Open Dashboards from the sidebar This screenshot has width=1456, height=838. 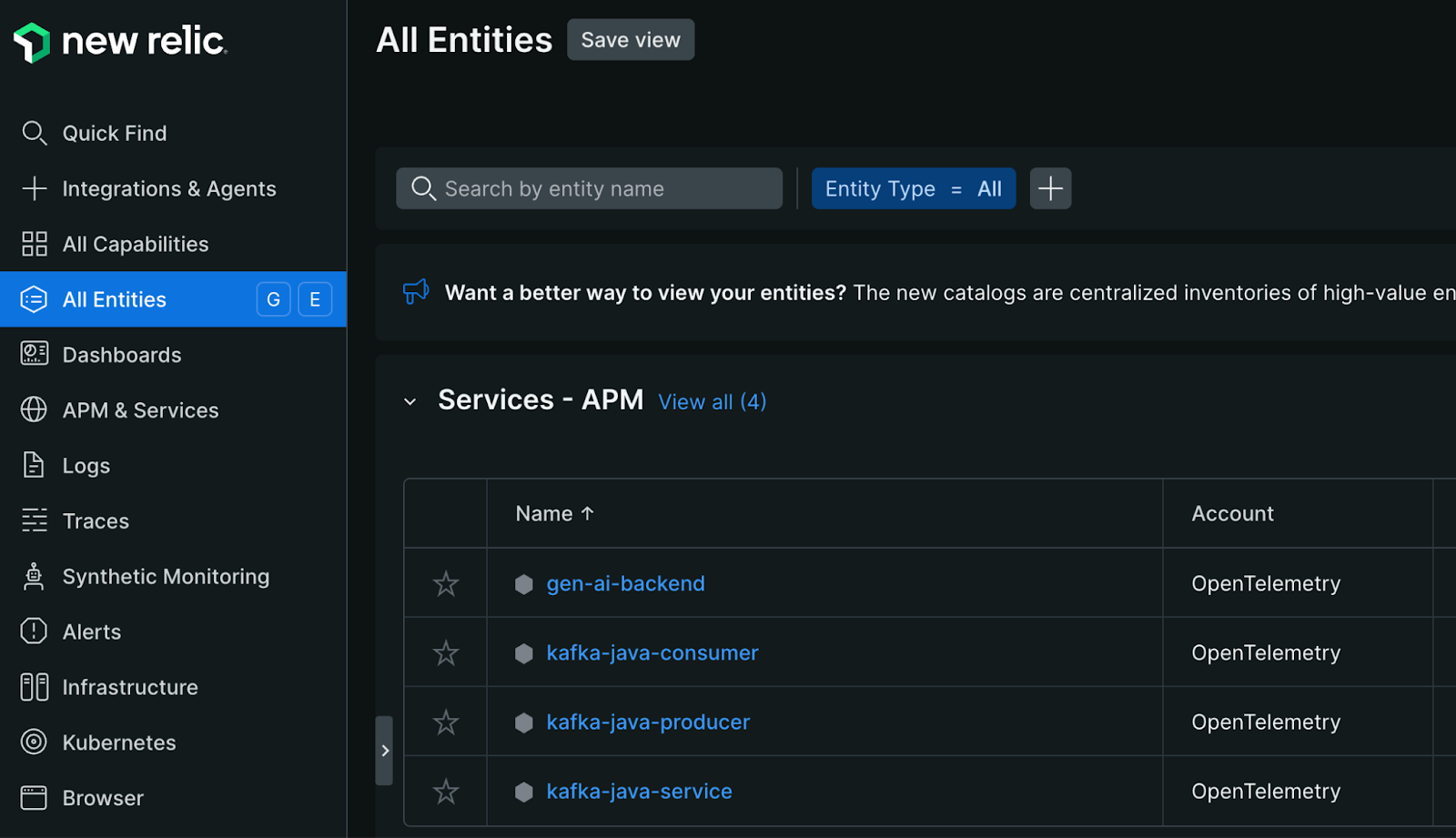[x=122, y=355]
